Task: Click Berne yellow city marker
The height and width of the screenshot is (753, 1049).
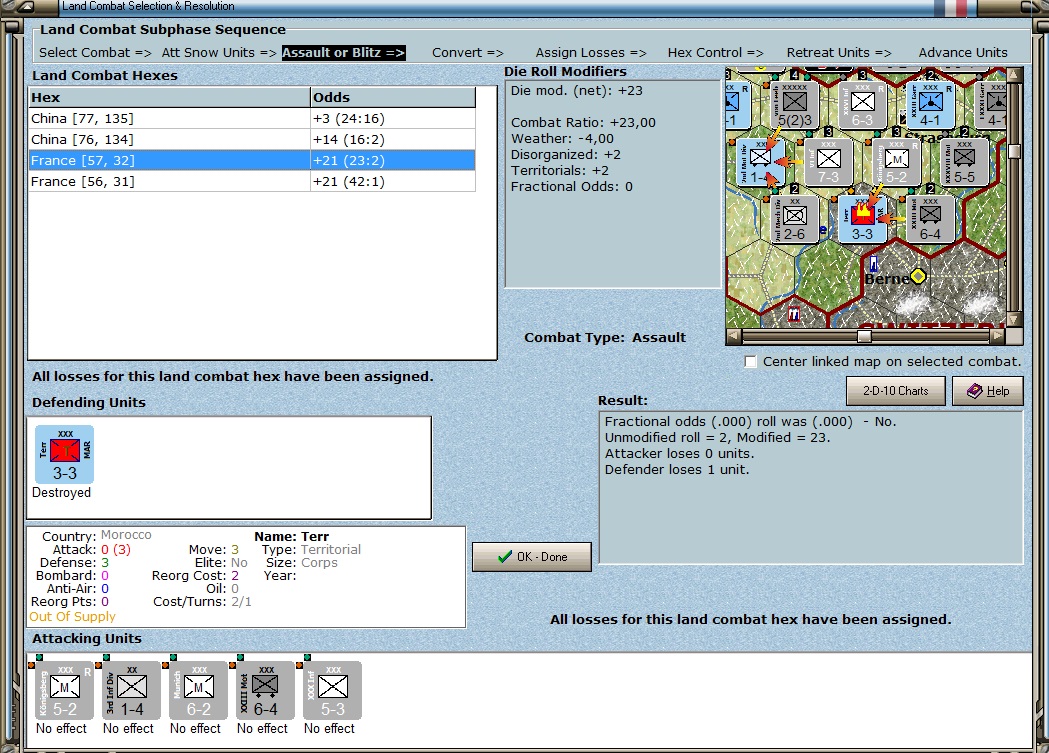Action: tap(919, 276)
